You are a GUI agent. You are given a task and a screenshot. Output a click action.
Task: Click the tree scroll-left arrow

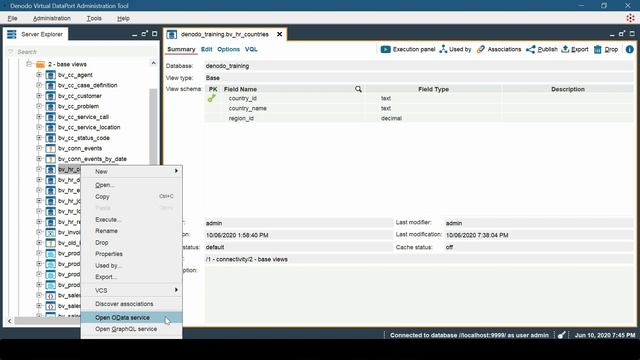[9, 321]
